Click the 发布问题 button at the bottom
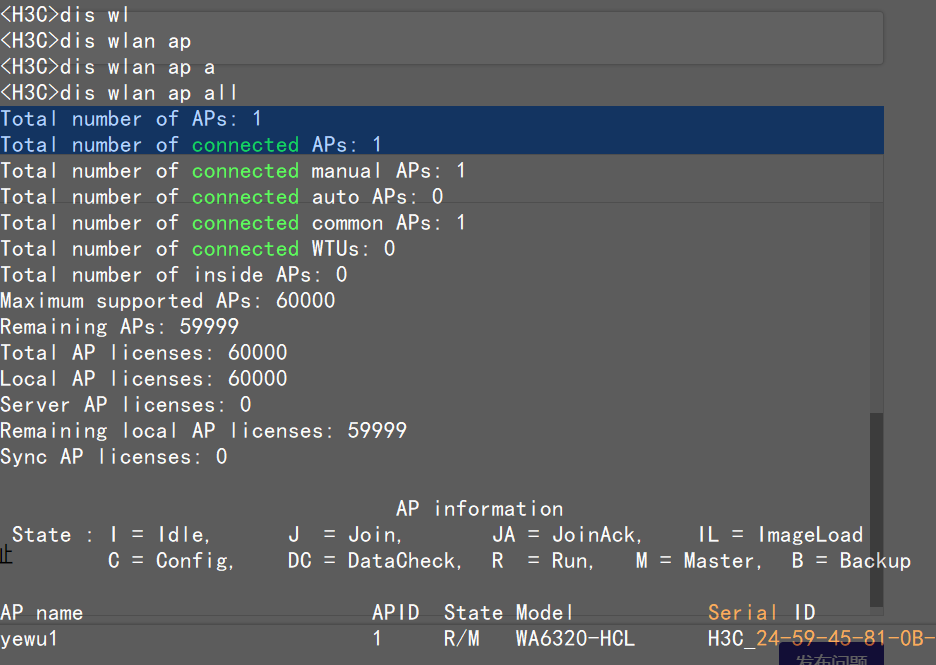The width and height of the screenshot is (936, 665). click(830, 658)
